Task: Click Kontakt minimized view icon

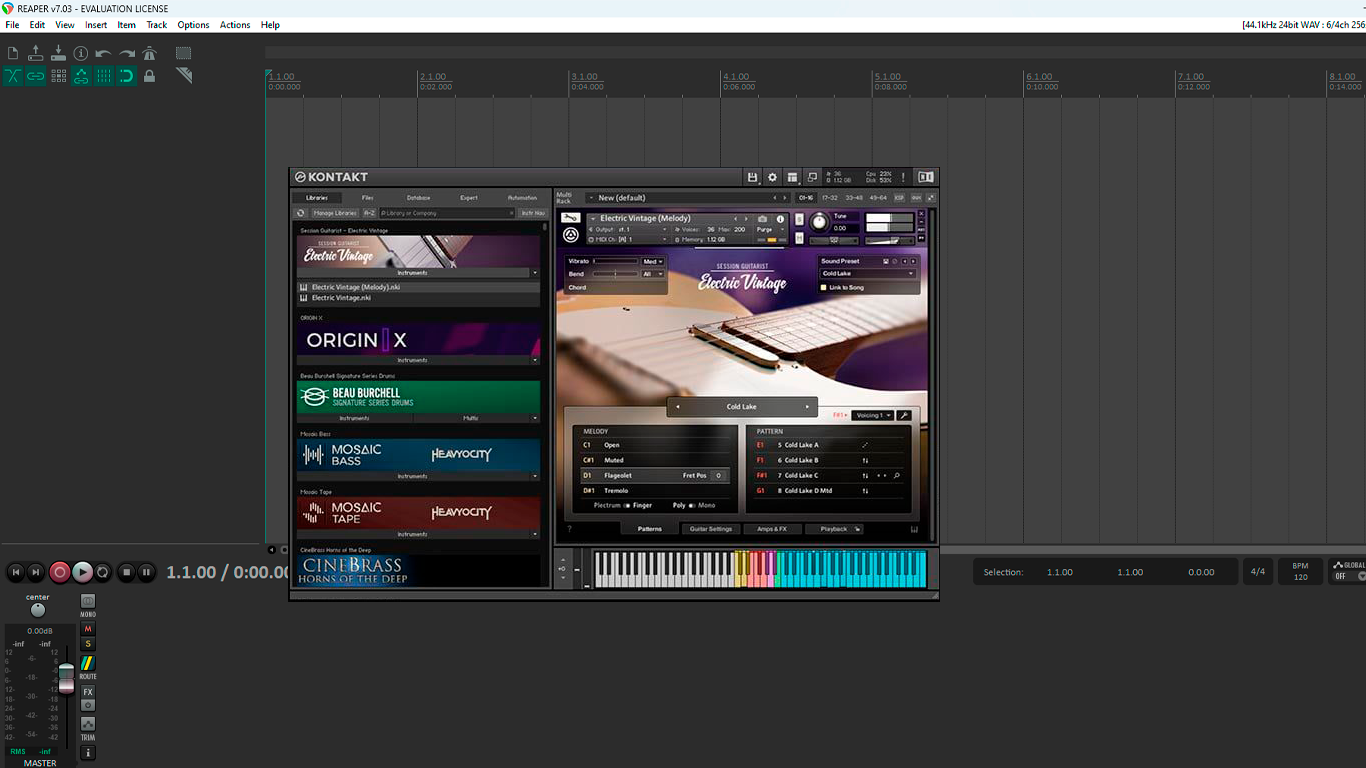Action: point(812,177)
